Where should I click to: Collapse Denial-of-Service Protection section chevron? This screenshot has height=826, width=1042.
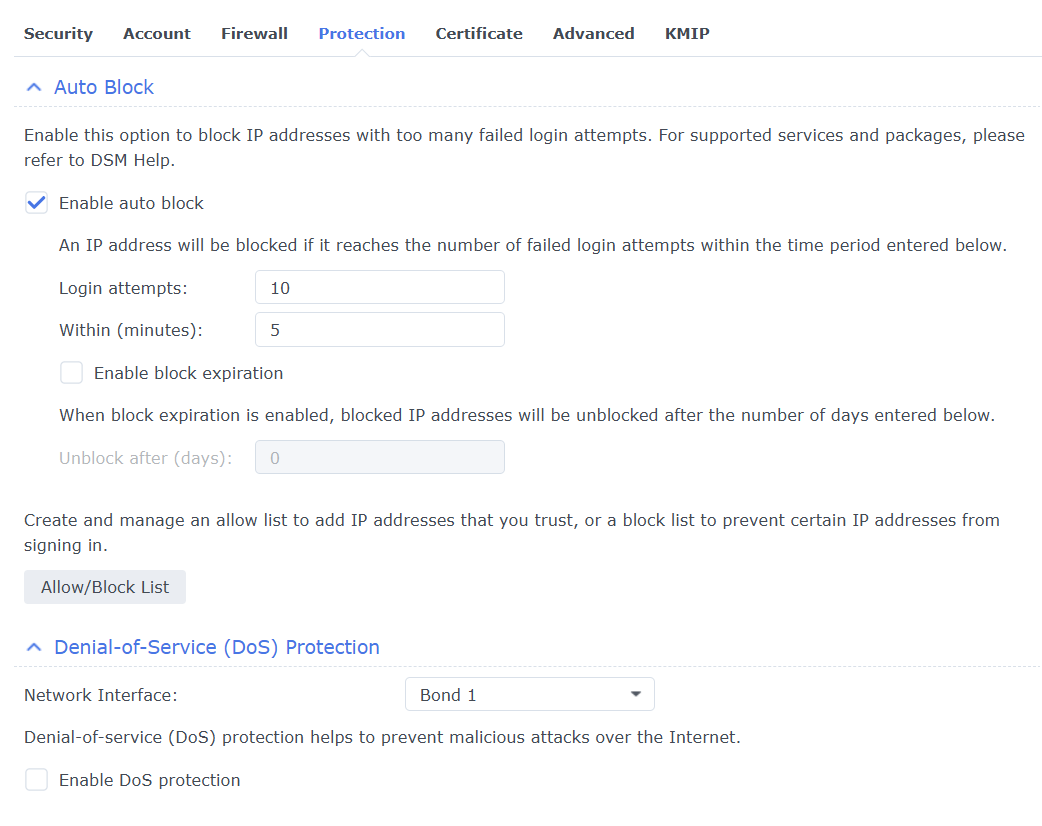34,648
